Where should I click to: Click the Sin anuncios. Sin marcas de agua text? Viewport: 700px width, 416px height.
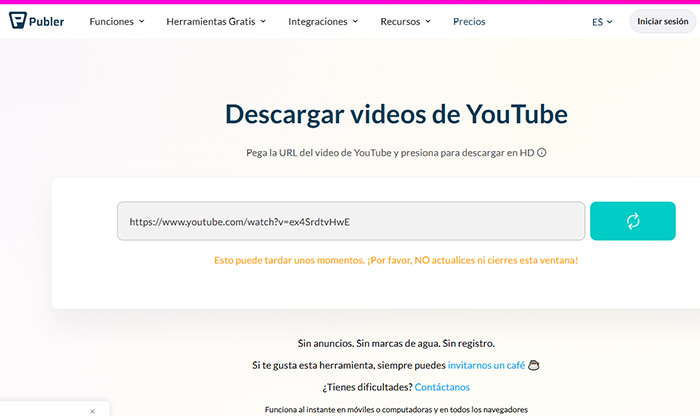396,343
